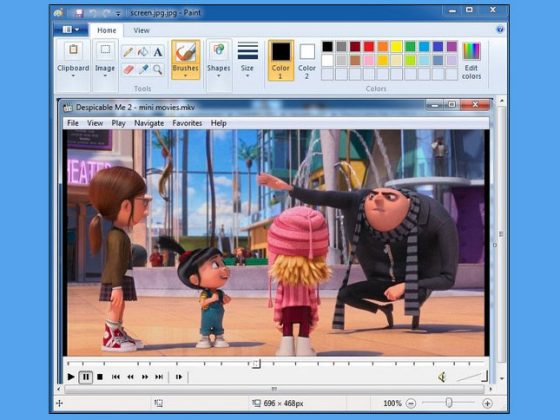Click the skip to next button
The image size is (560, 420).
coord(159,377)
